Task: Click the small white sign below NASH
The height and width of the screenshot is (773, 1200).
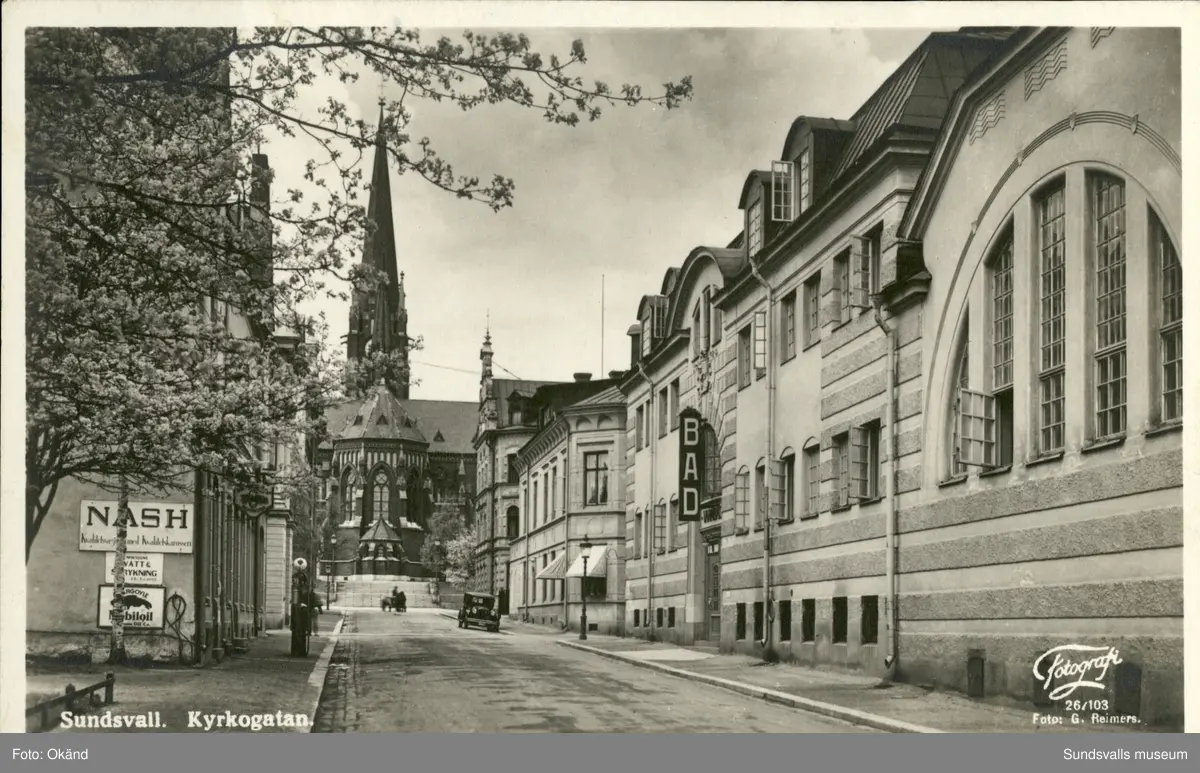Action: coord(134,568)
